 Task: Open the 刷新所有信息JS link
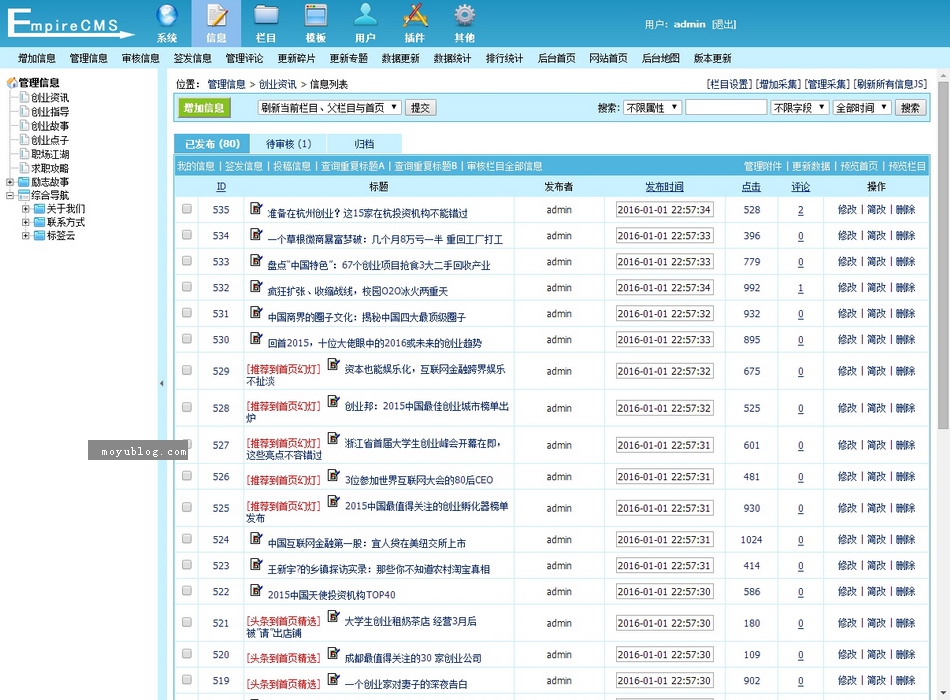pos(890,84)
